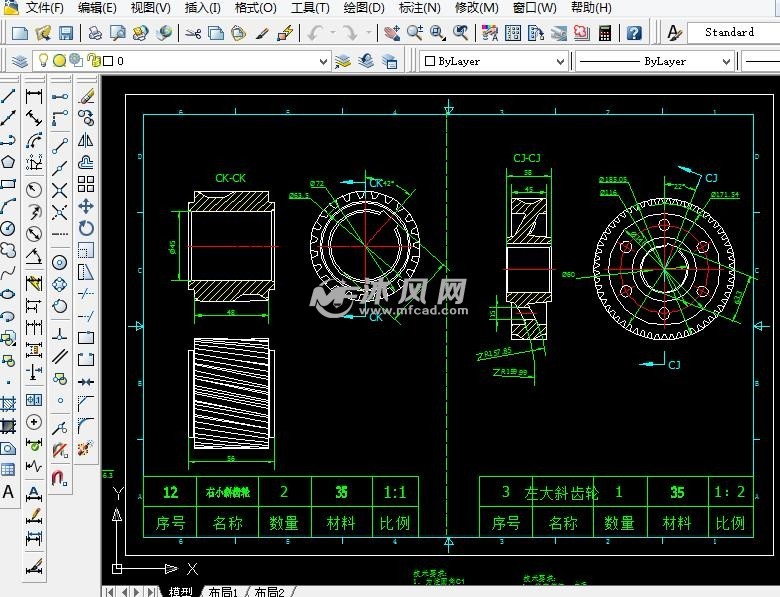Open the 修改(M) menu
The width and height of the screenshot is (780, 597).
pos(477,7)
